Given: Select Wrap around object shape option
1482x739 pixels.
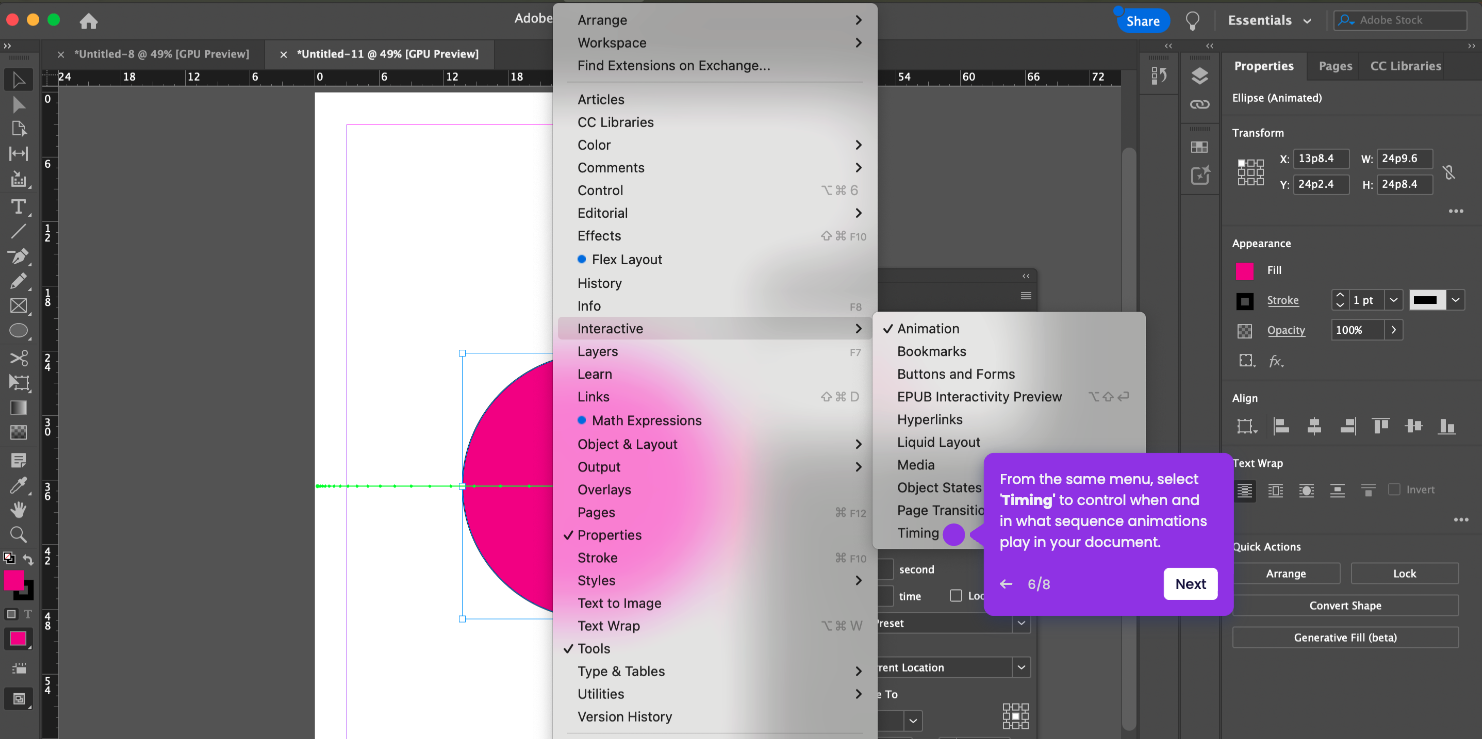Looking at the screenshot, I should (x=1306, y=490).
